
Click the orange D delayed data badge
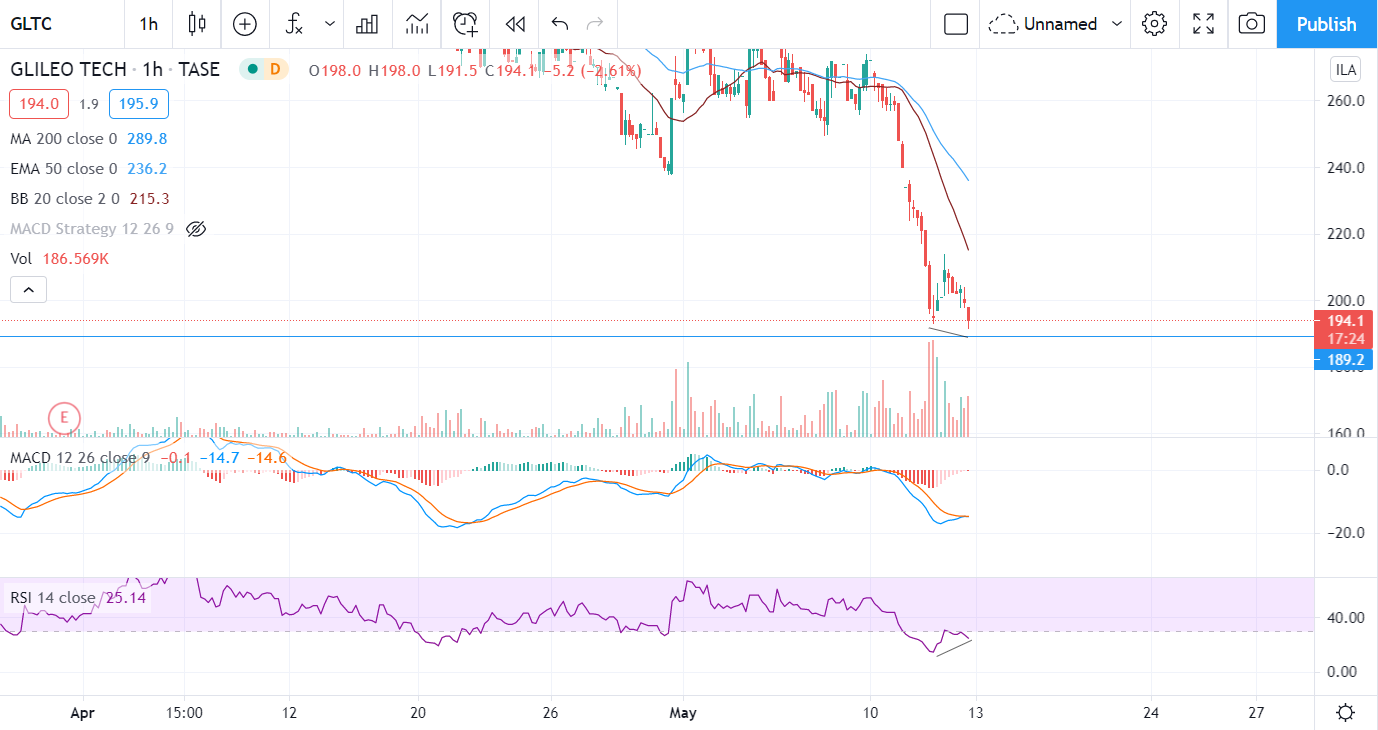click(274, 70)
